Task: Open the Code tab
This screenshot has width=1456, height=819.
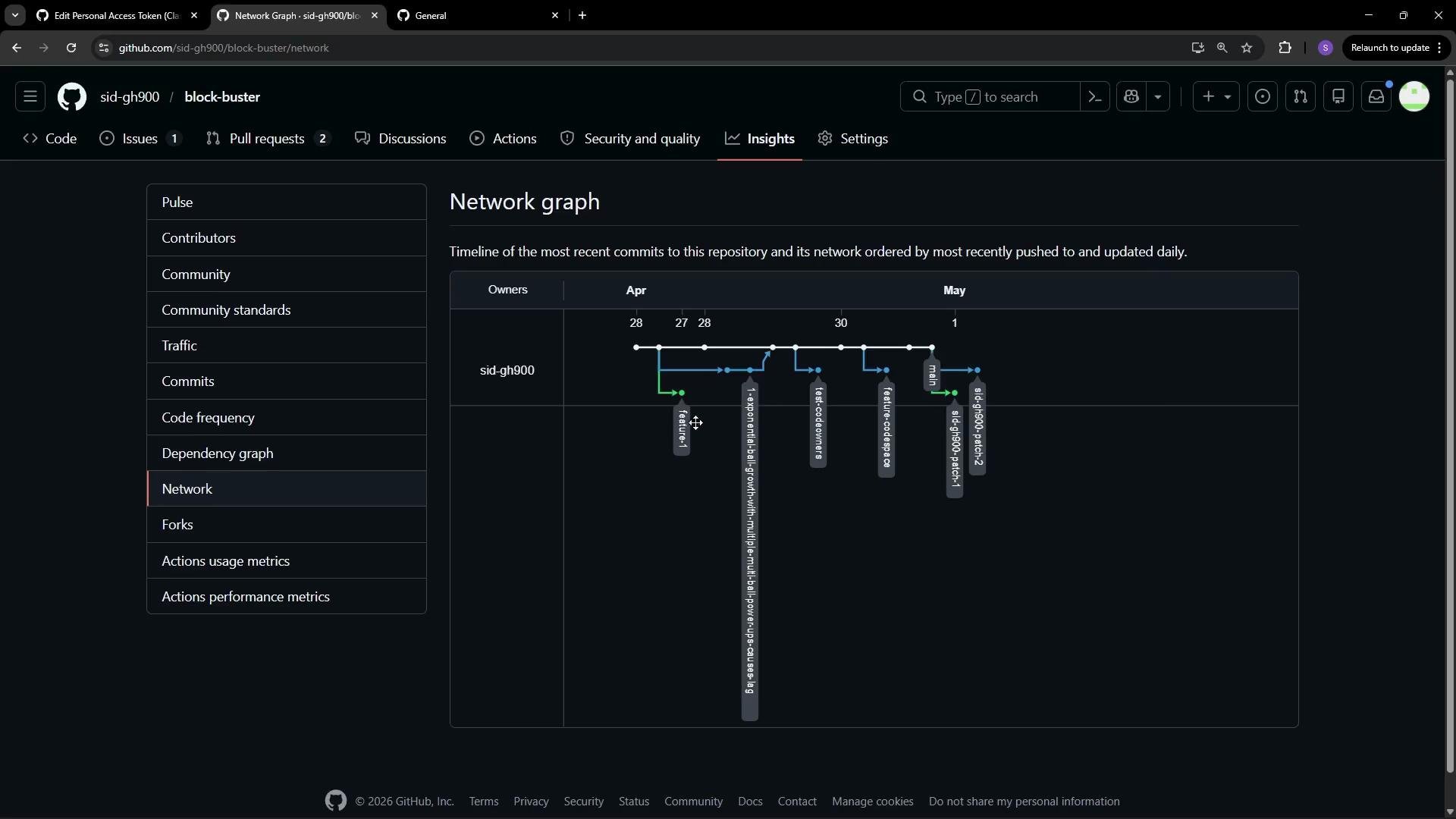Action: click(50, 139)
